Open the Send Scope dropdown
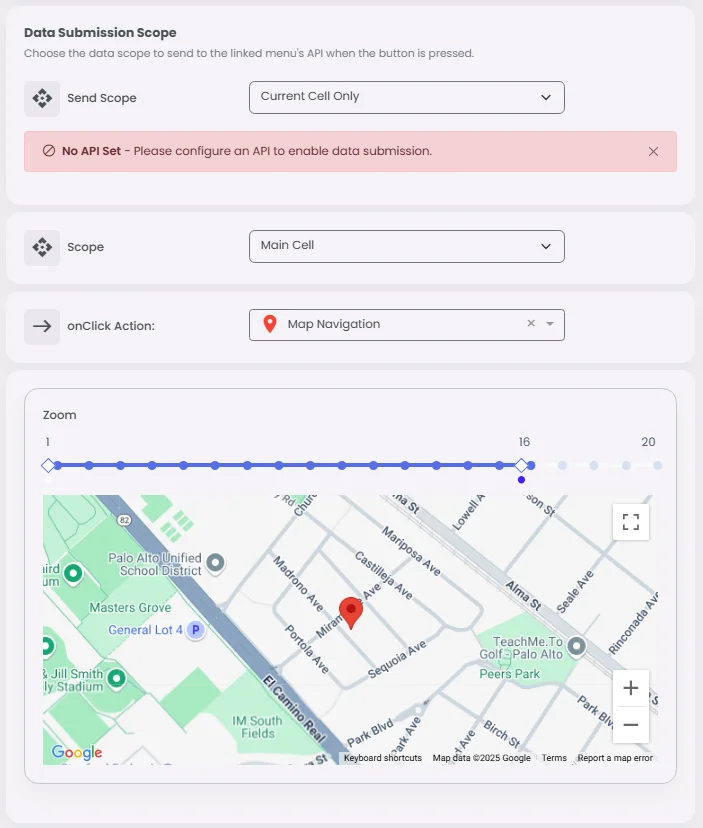 [x=406, y=97]
